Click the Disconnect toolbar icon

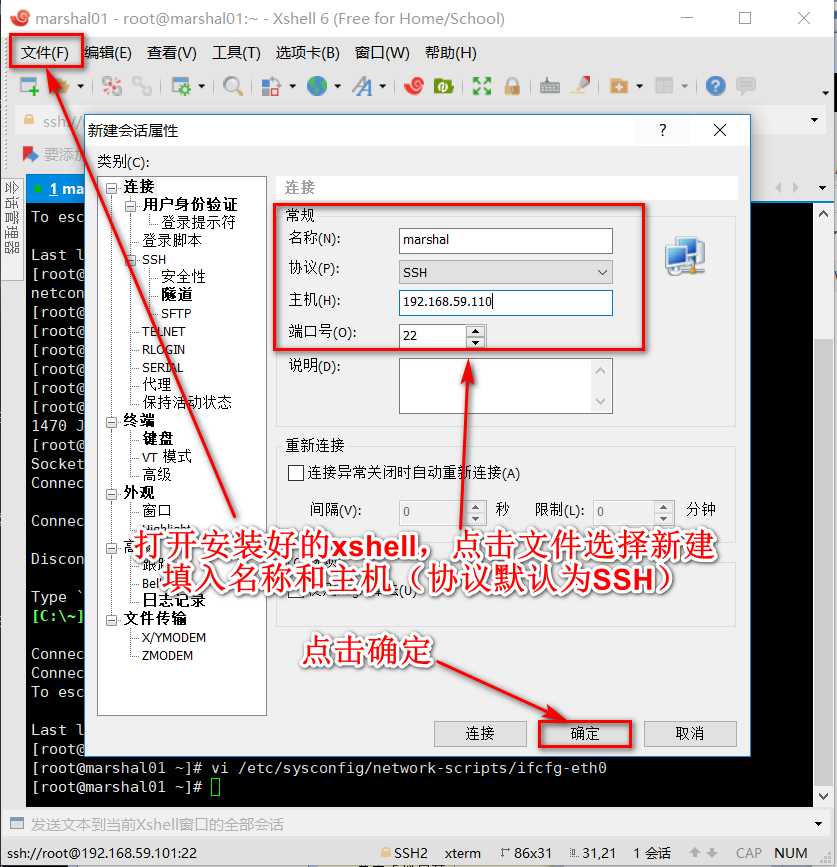[x=112, y=86]
